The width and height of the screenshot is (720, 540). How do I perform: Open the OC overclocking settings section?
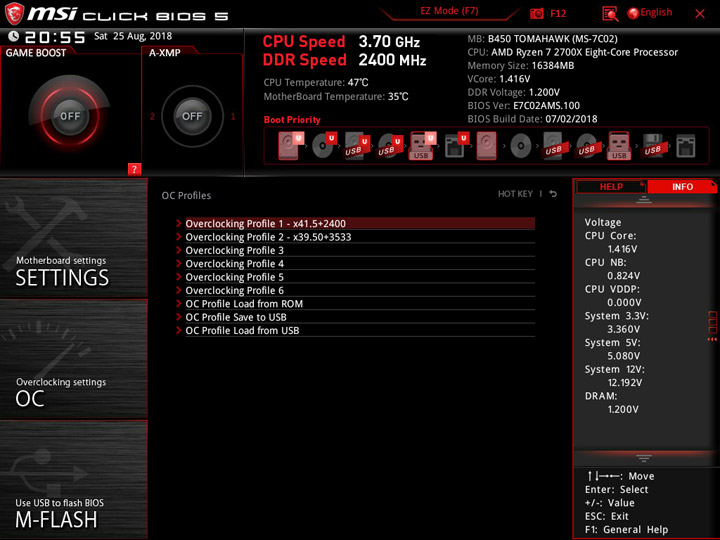(73, 359)
